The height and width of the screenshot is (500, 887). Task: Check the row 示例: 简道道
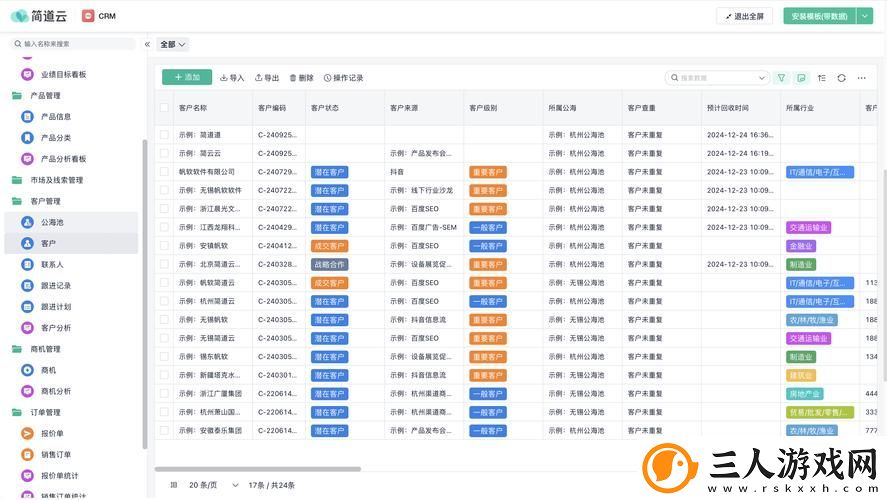(164, 135)
